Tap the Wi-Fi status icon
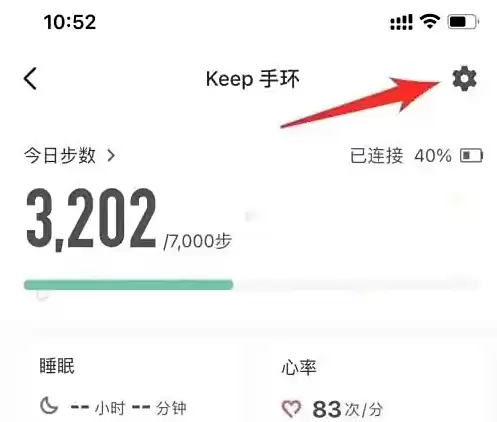 (430, 22)
